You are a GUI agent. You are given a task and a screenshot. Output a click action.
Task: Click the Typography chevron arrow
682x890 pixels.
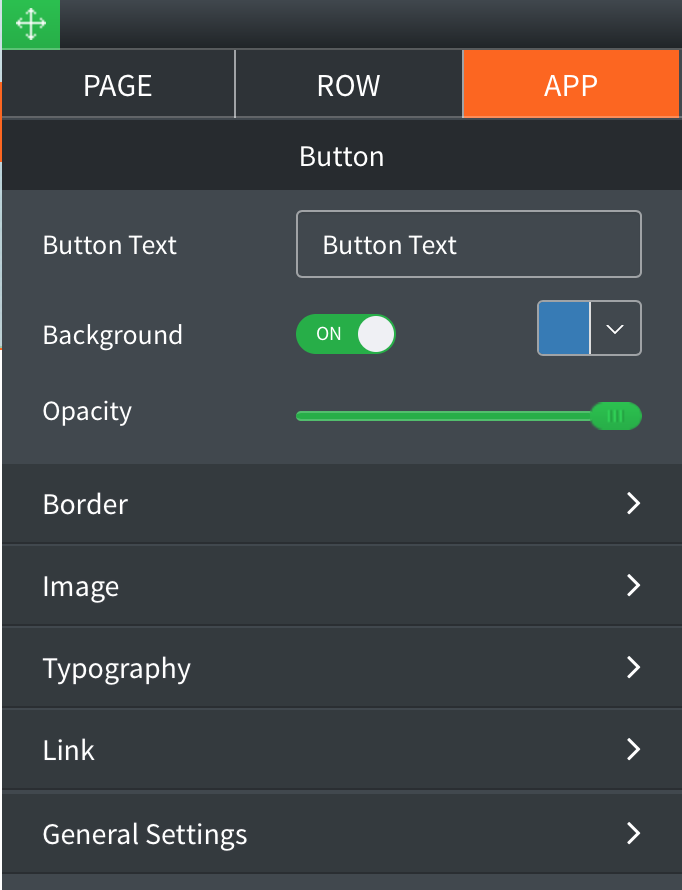pyautogui.click(x=632, y=668)
